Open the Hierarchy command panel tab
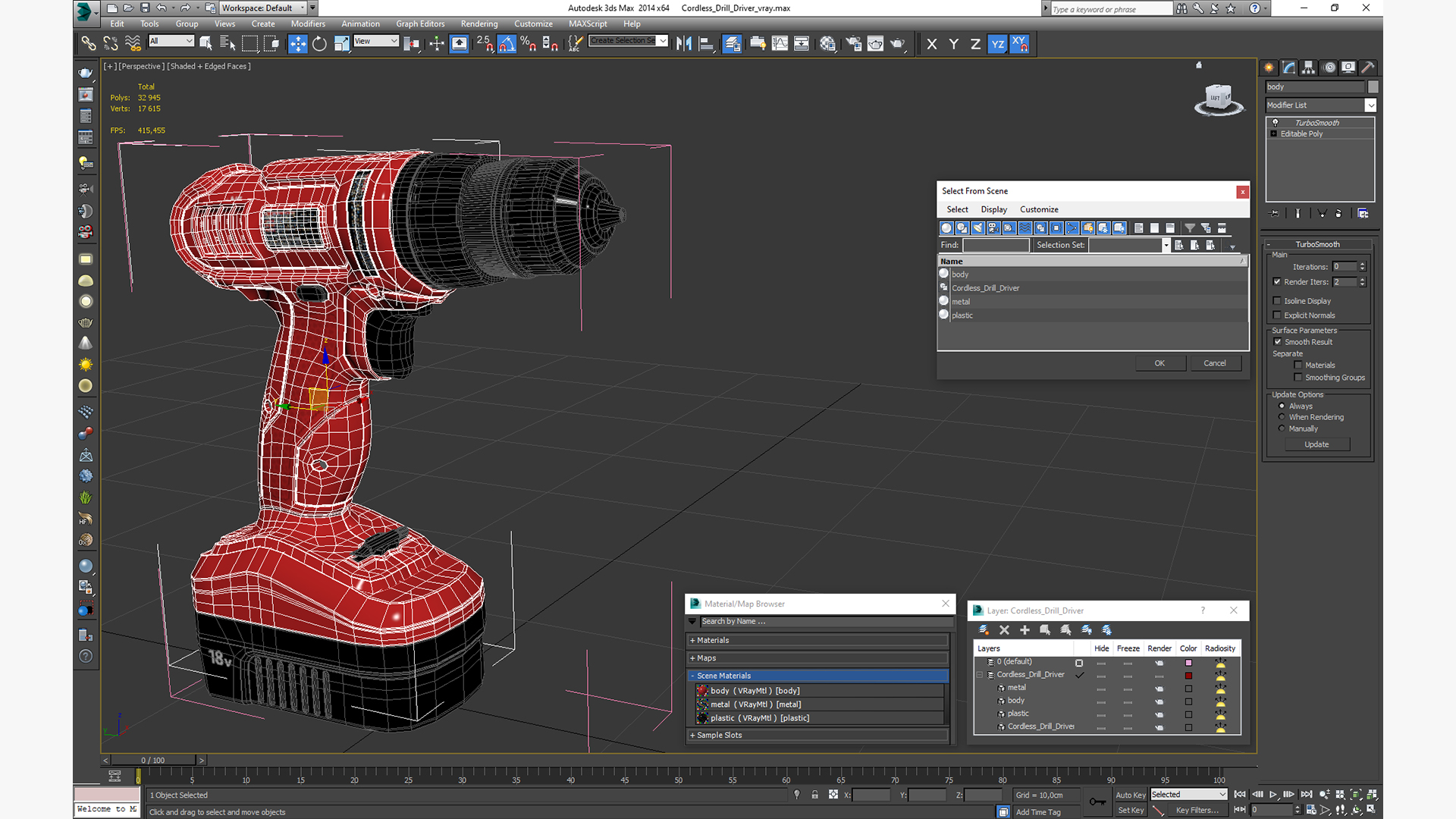The image size is (1456, 819). pos(1308,67)
